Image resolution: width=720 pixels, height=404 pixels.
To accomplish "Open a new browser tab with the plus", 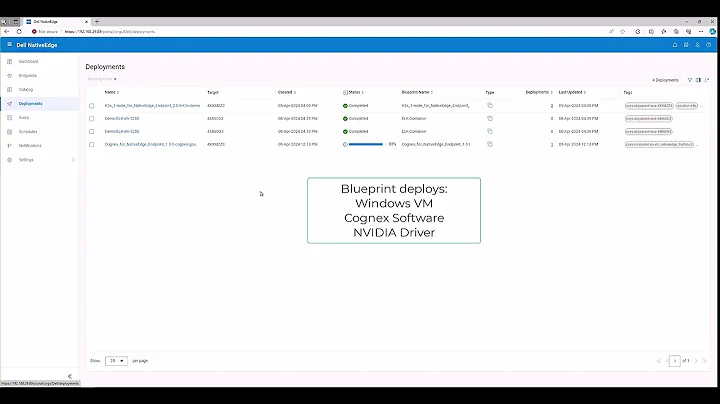I will [96, 22].
